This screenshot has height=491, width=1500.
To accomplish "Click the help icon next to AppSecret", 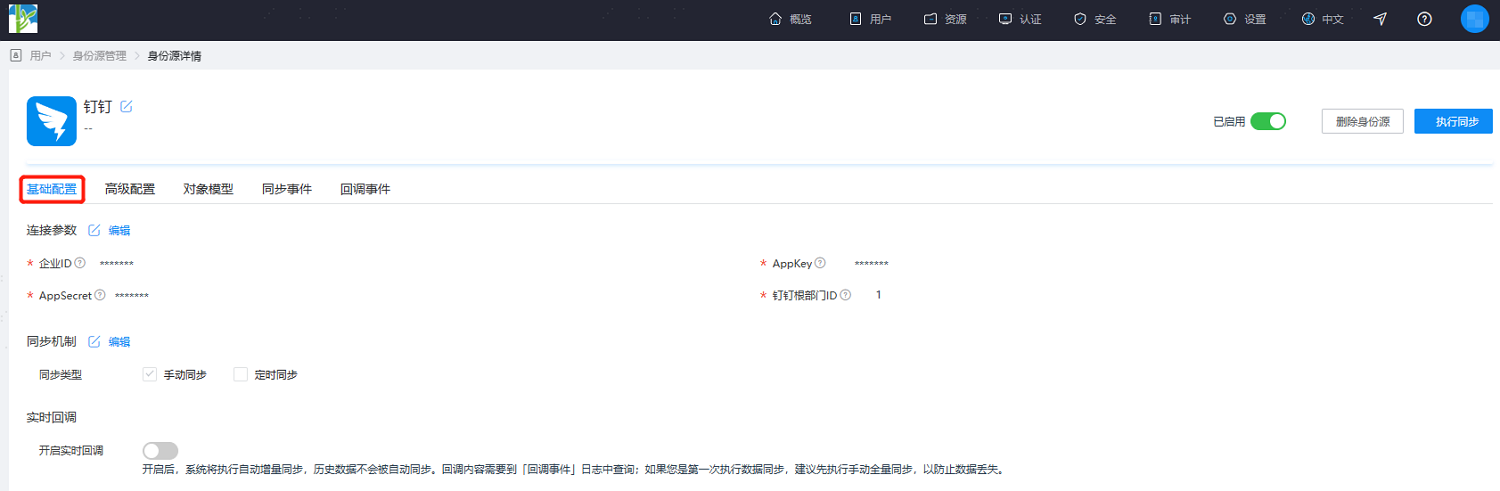I will click(x=100, y=295).
